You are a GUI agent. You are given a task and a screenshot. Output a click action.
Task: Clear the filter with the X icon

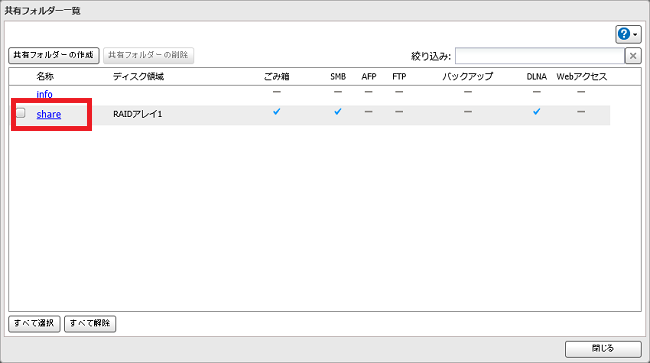point(633,56)
